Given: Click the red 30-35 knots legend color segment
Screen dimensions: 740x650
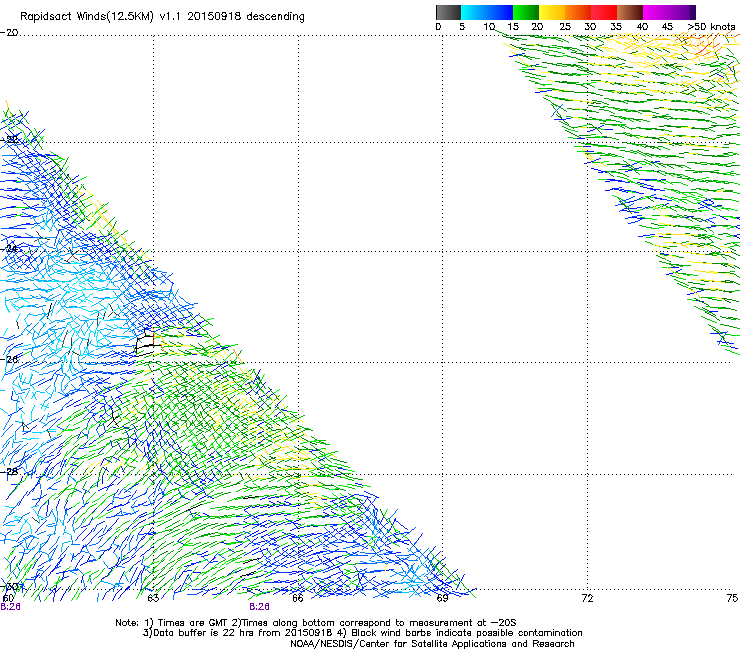Looking at the screenshot, I should pyautogui.click(x=604, y=12).
